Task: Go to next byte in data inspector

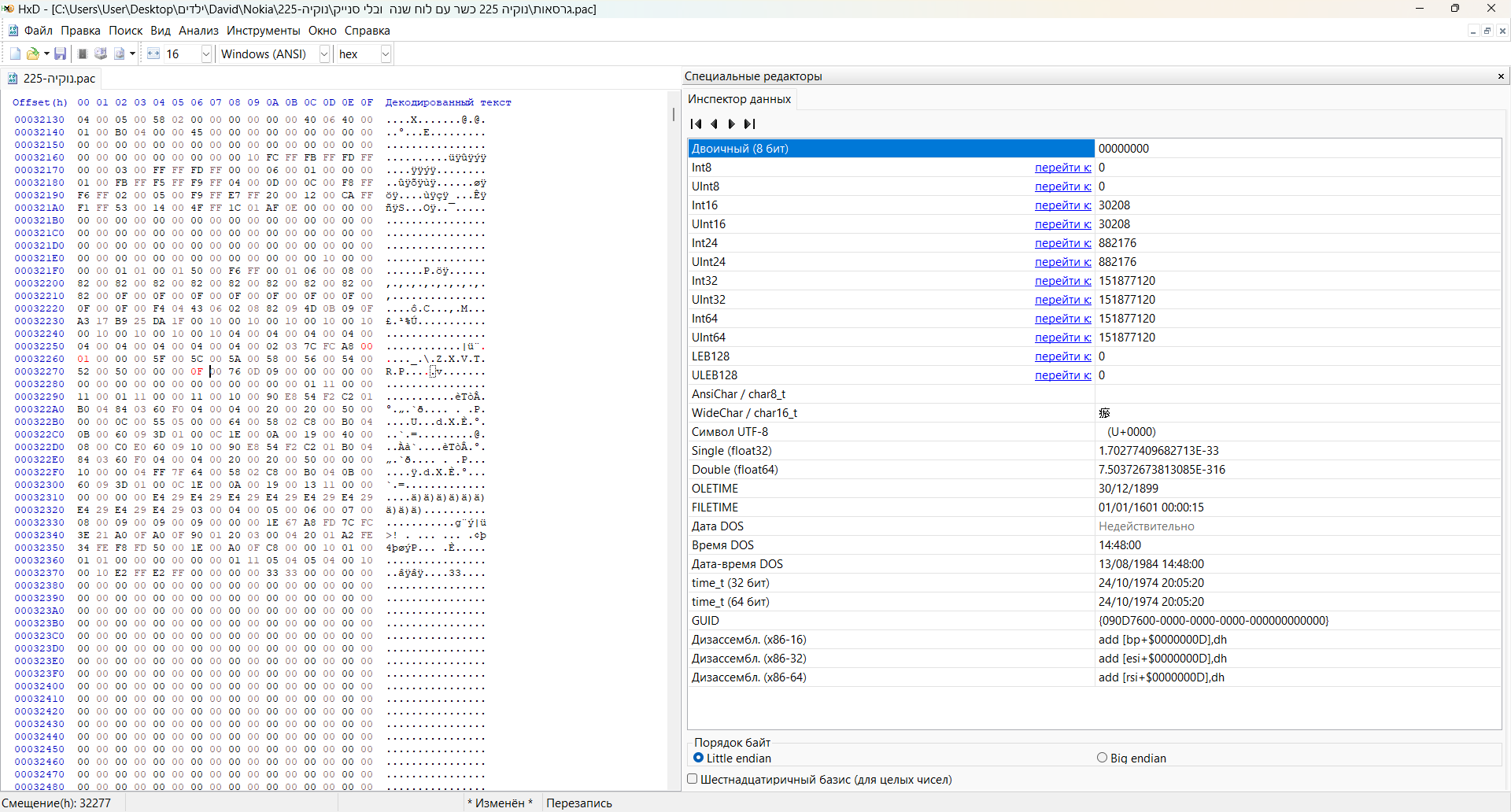Action: [x=732, y=124]
